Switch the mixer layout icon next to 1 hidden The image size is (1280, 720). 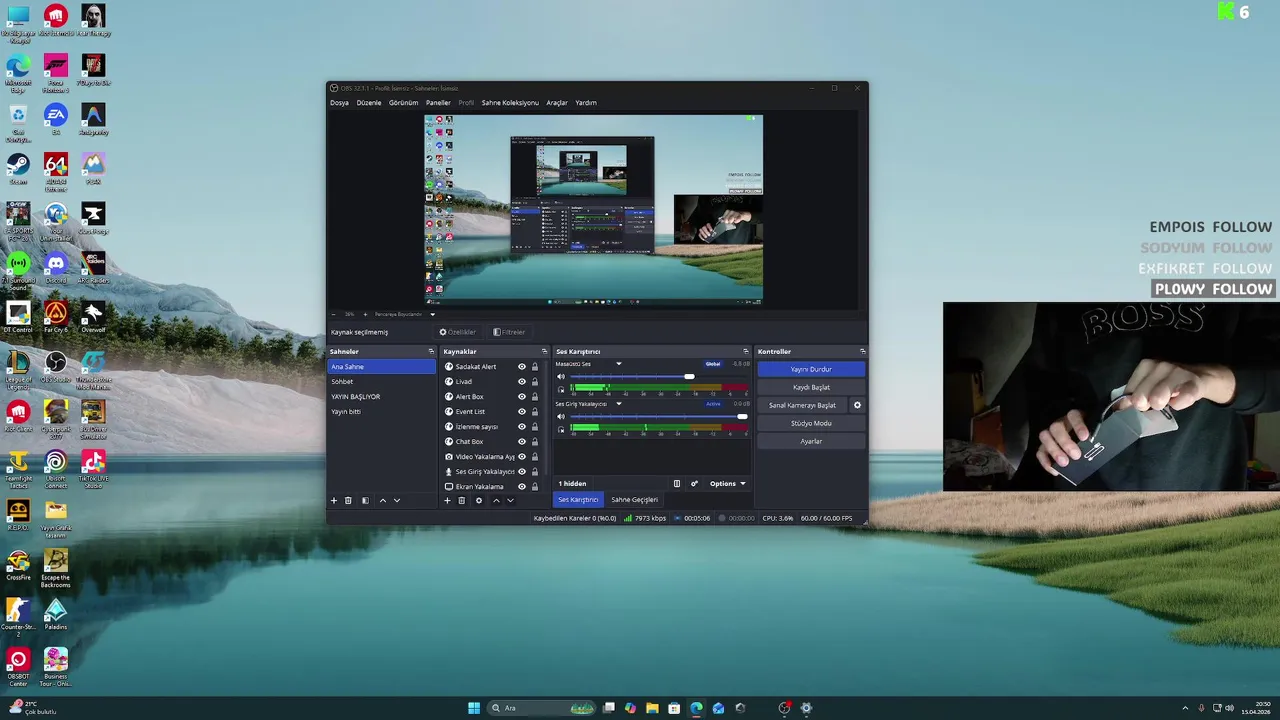[x=677, y=484]
